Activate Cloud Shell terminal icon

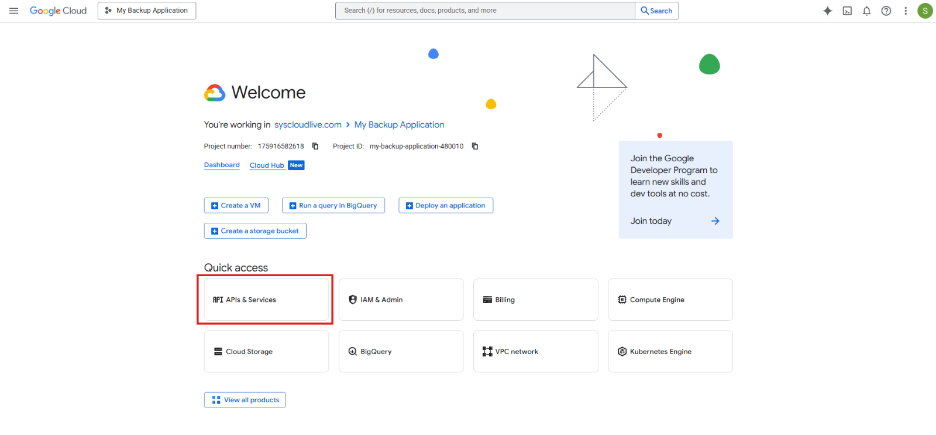pyautogui.click(x=847, y=11)
